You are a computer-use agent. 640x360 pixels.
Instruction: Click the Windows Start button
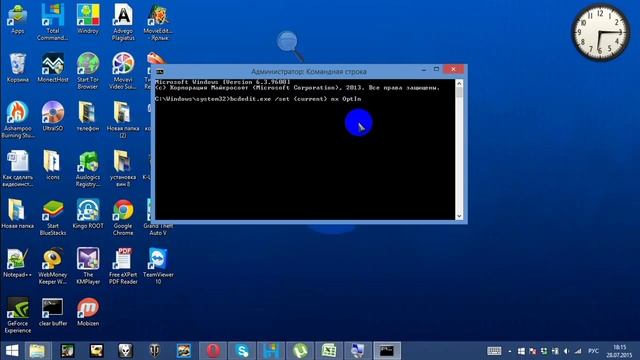pos(12,351)
